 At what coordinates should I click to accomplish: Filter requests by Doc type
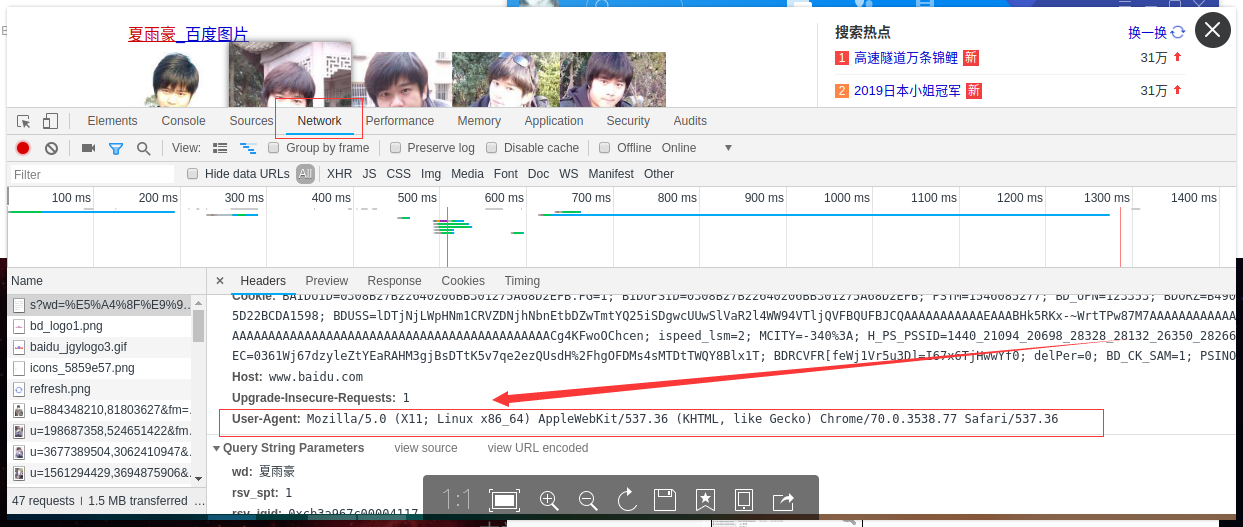[x=538, y=174]
